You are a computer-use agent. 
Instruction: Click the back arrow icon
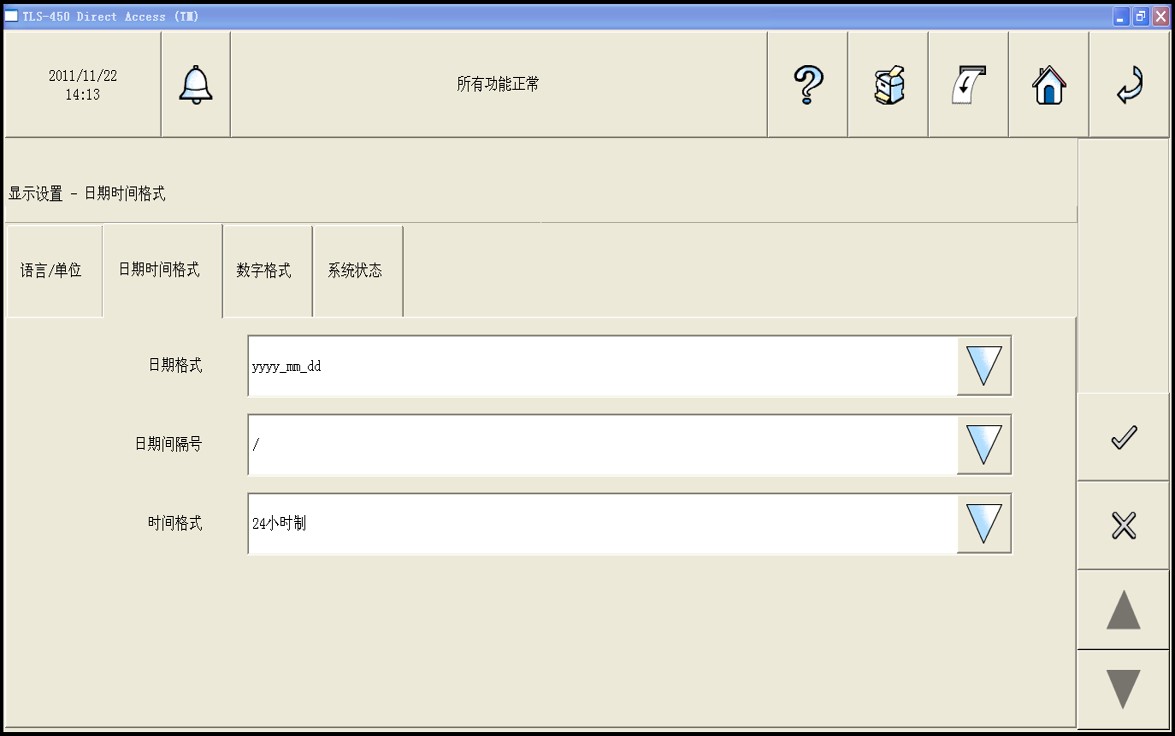(1129, 85)
